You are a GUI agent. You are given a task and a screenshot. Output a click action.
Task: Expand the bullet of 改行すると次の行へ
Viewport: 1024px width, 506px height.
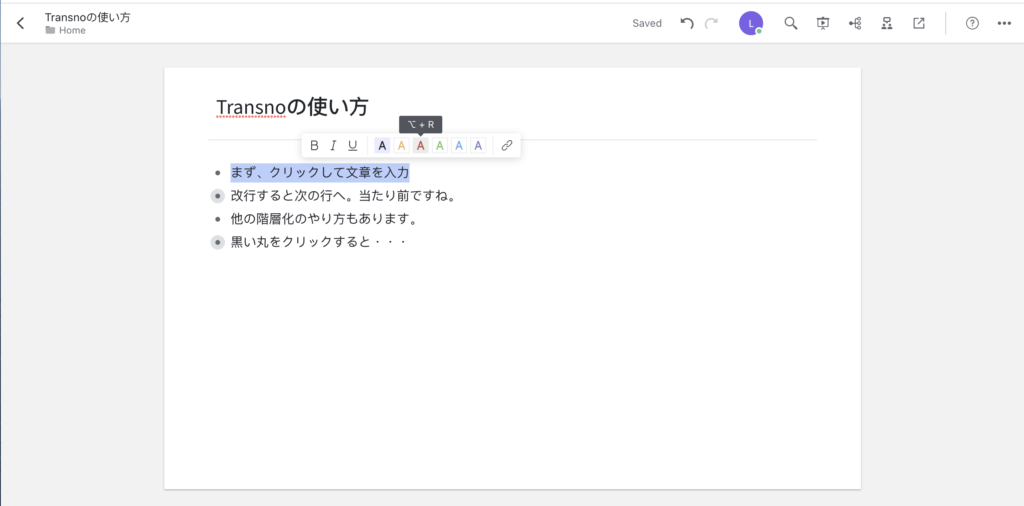(217, 196)
